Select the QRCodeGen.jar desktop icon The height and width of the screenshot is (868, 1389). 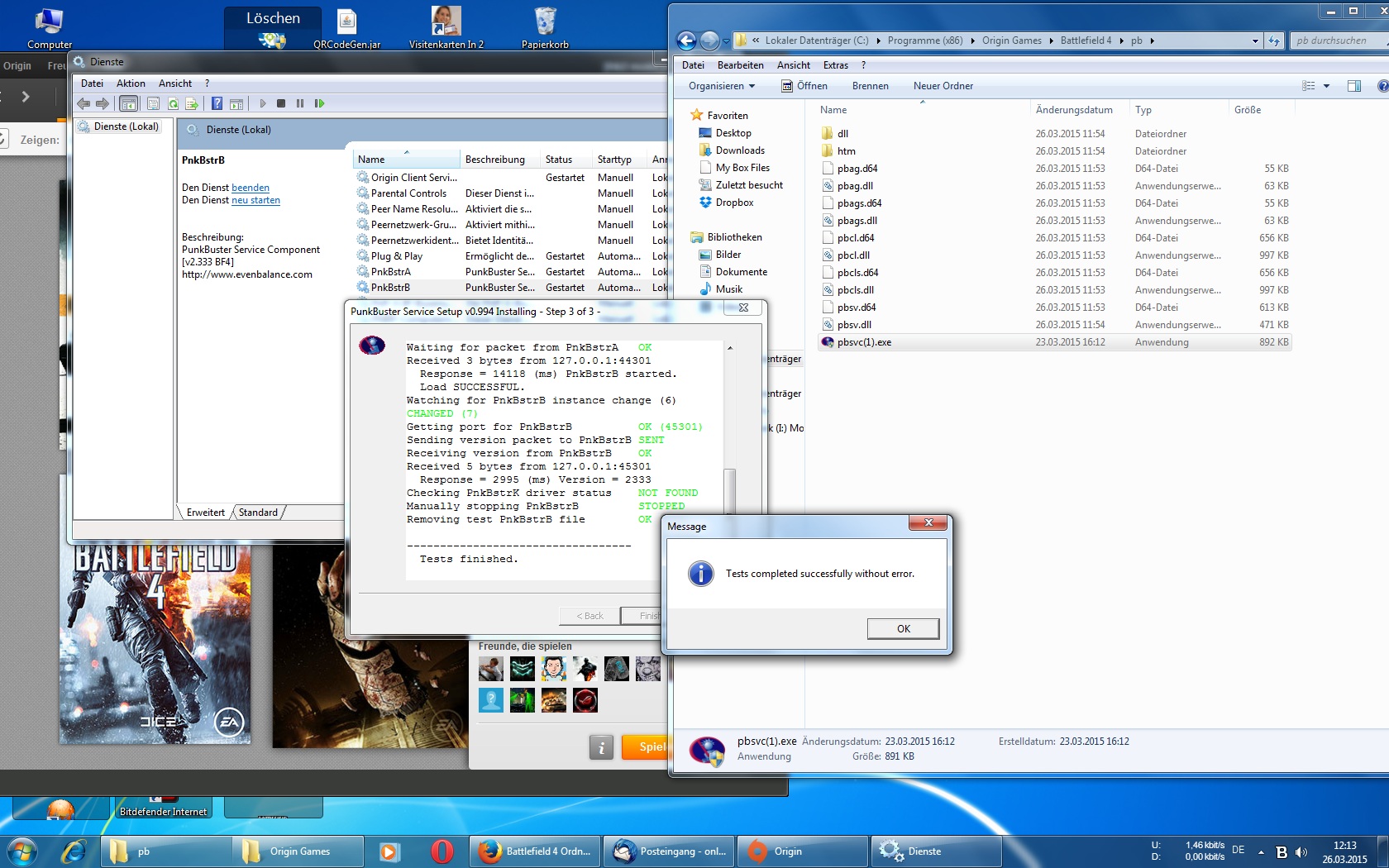click(x=346, y=27)
